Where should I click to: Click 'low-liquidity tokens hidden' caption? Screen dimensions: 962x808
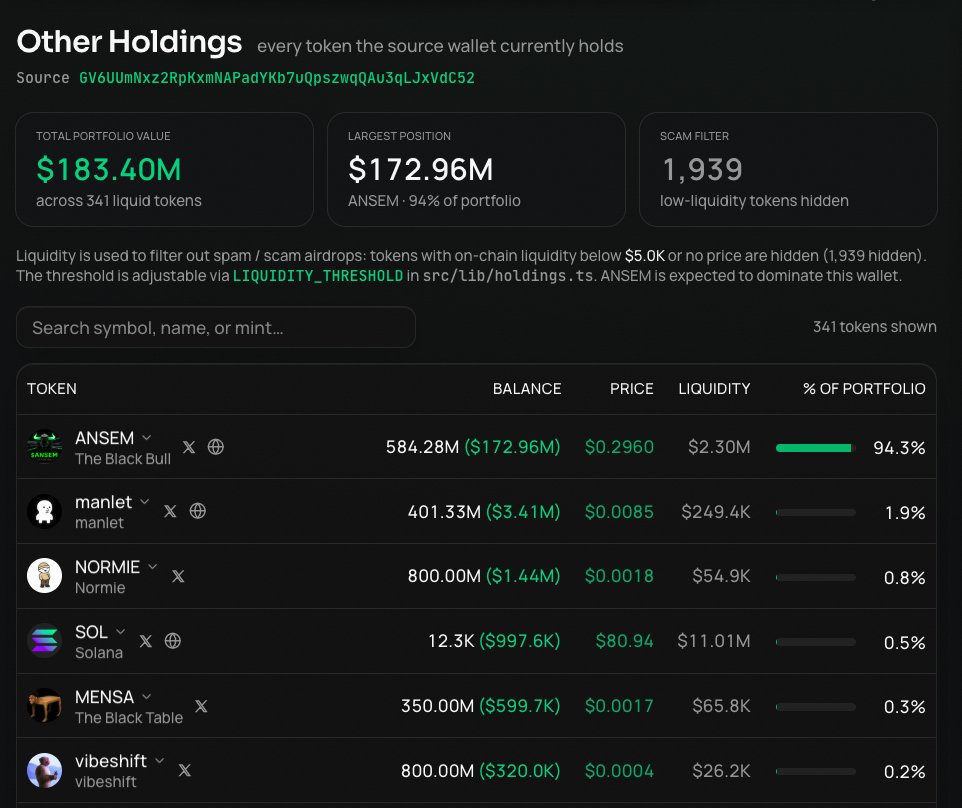coord(754,201)
